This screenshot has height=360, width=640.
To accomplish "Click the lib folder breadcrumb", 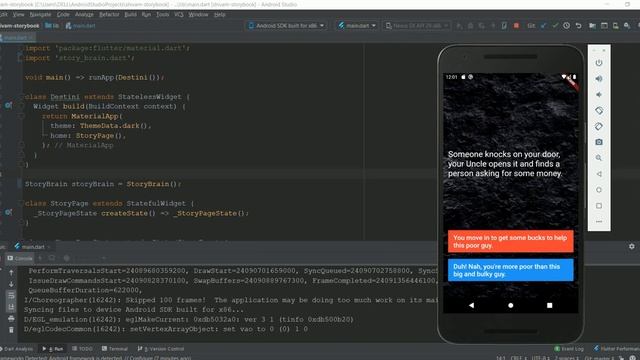I will (x=52, y=25).
